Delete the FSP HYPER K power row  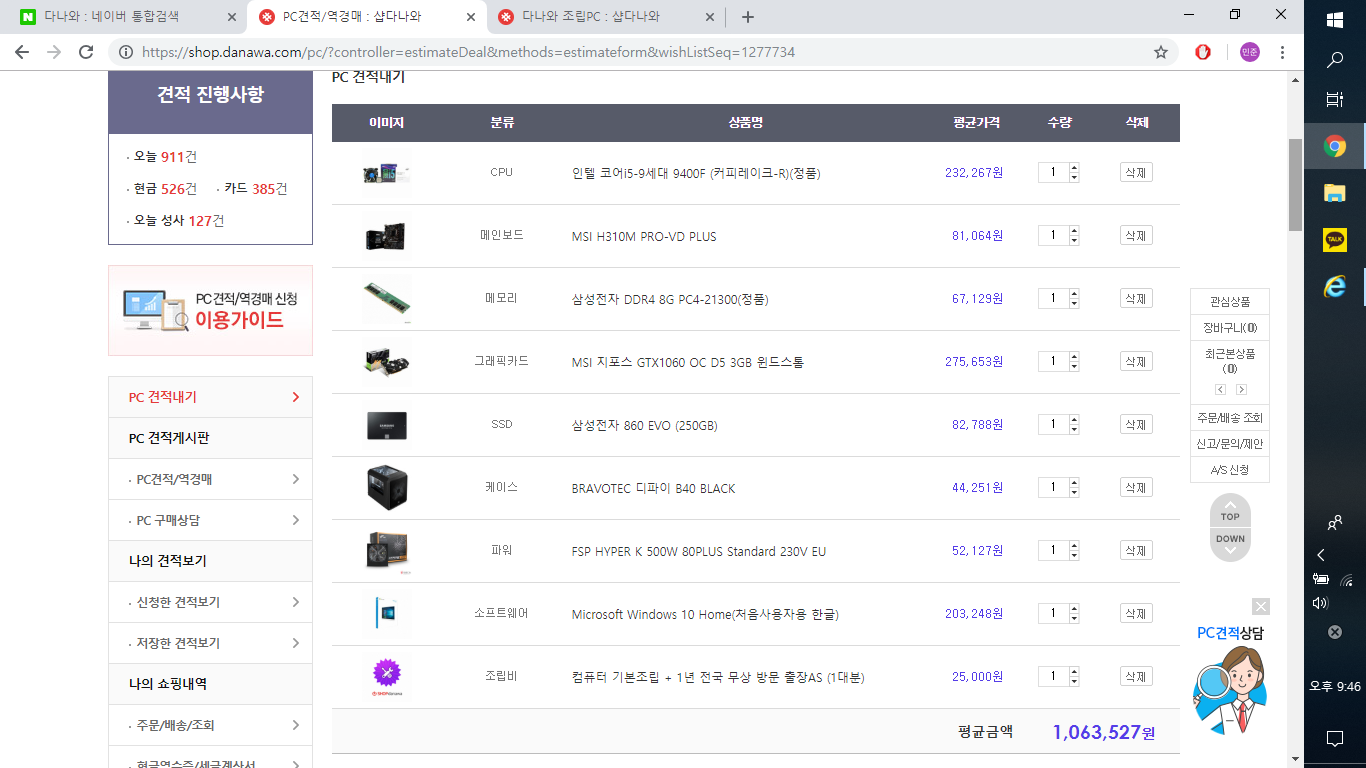point(1136,550)
